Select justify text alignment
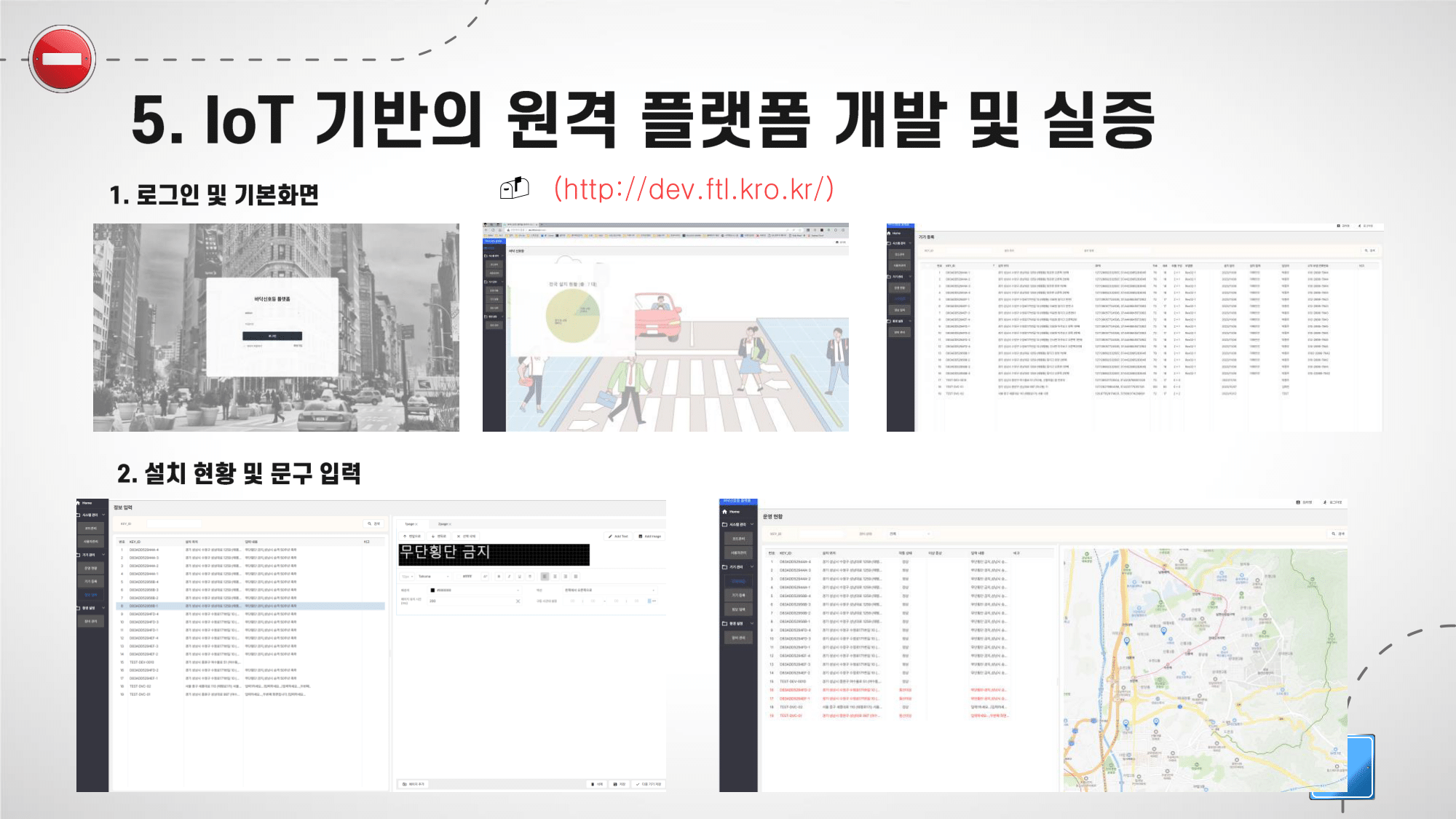 [x=576, y=577]
